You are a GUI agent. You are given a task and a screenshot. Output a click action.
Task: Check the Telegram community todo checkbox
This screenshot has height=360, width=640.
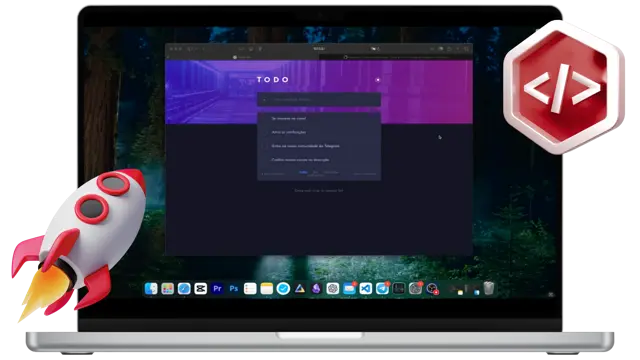(x=264, y=146)
